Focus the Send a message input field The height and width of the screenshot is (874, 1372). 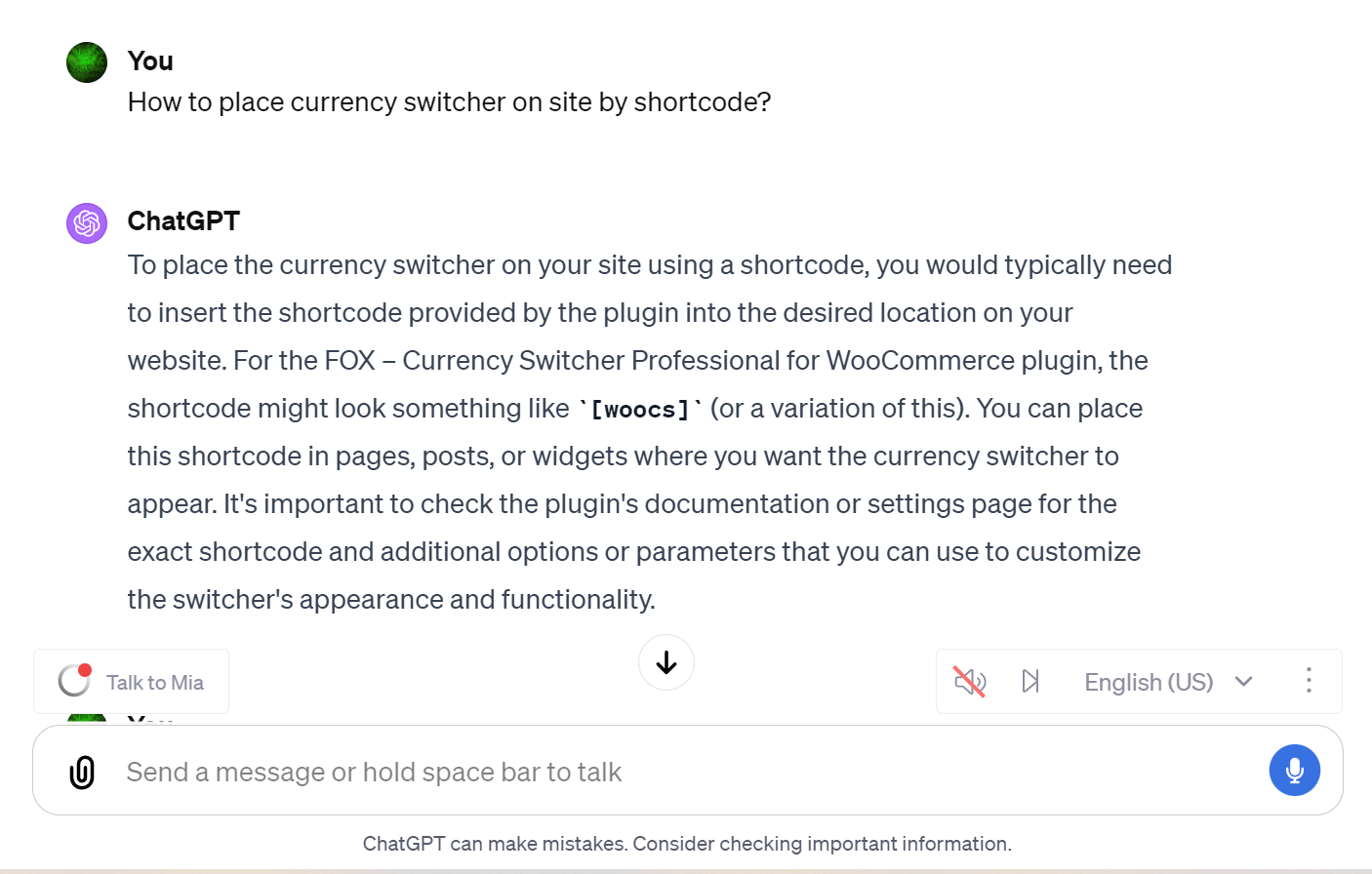click(683, 773)
